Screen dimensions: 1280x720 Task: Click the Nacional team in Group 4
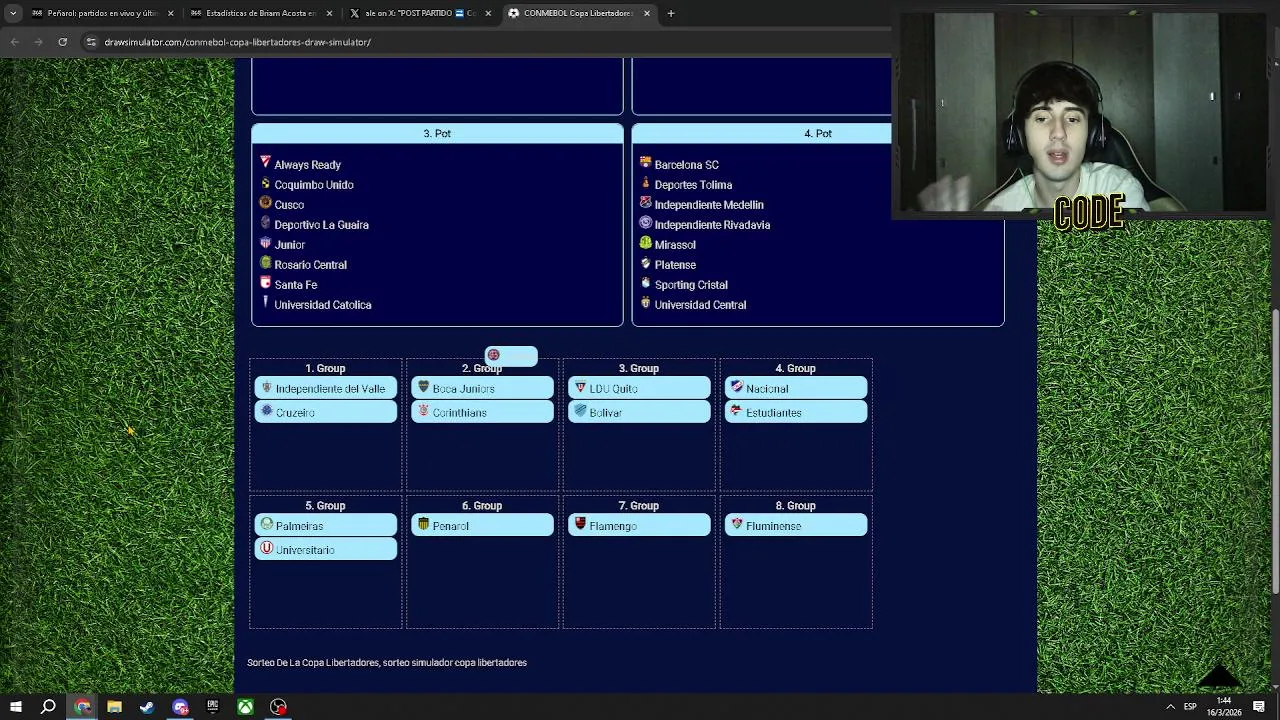tap(796, 388)
